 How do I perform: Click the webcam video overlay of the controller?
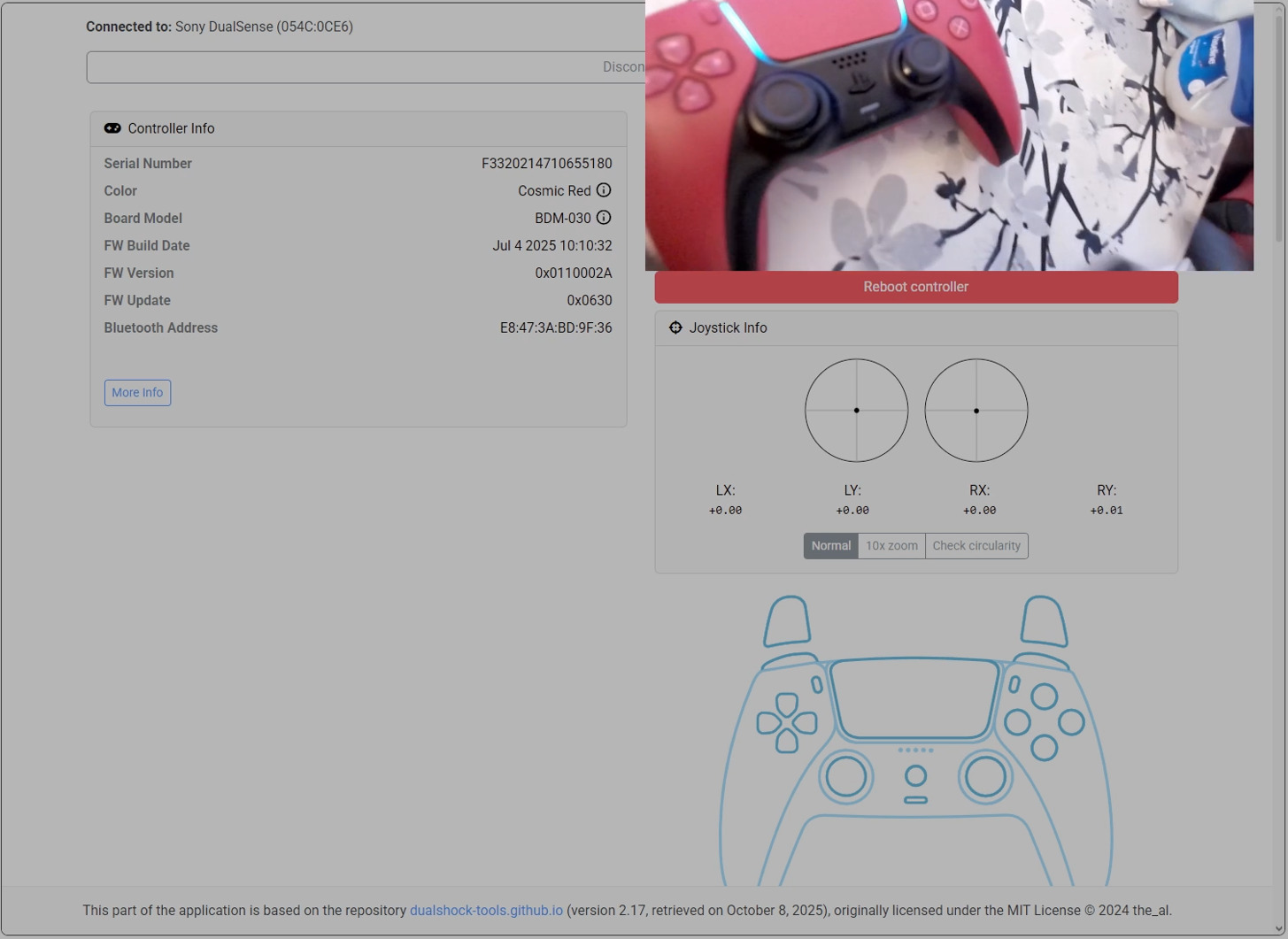949,135
